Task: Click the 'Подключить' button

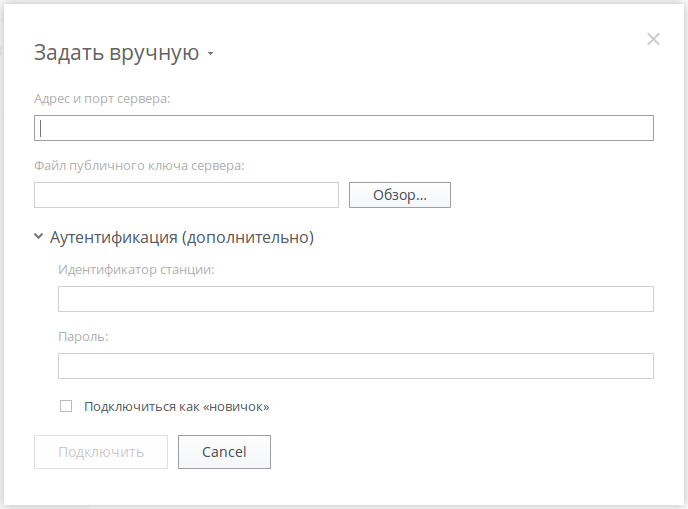Action: (x=101, y=452)
